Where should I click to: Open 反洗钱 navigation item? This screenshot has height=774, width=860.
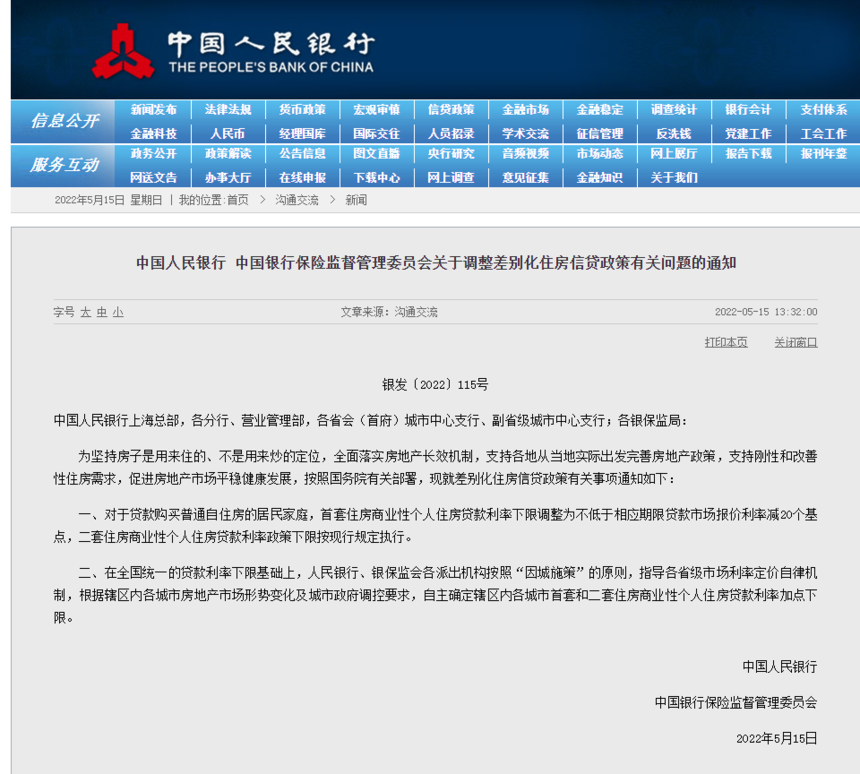coord(674,134)
